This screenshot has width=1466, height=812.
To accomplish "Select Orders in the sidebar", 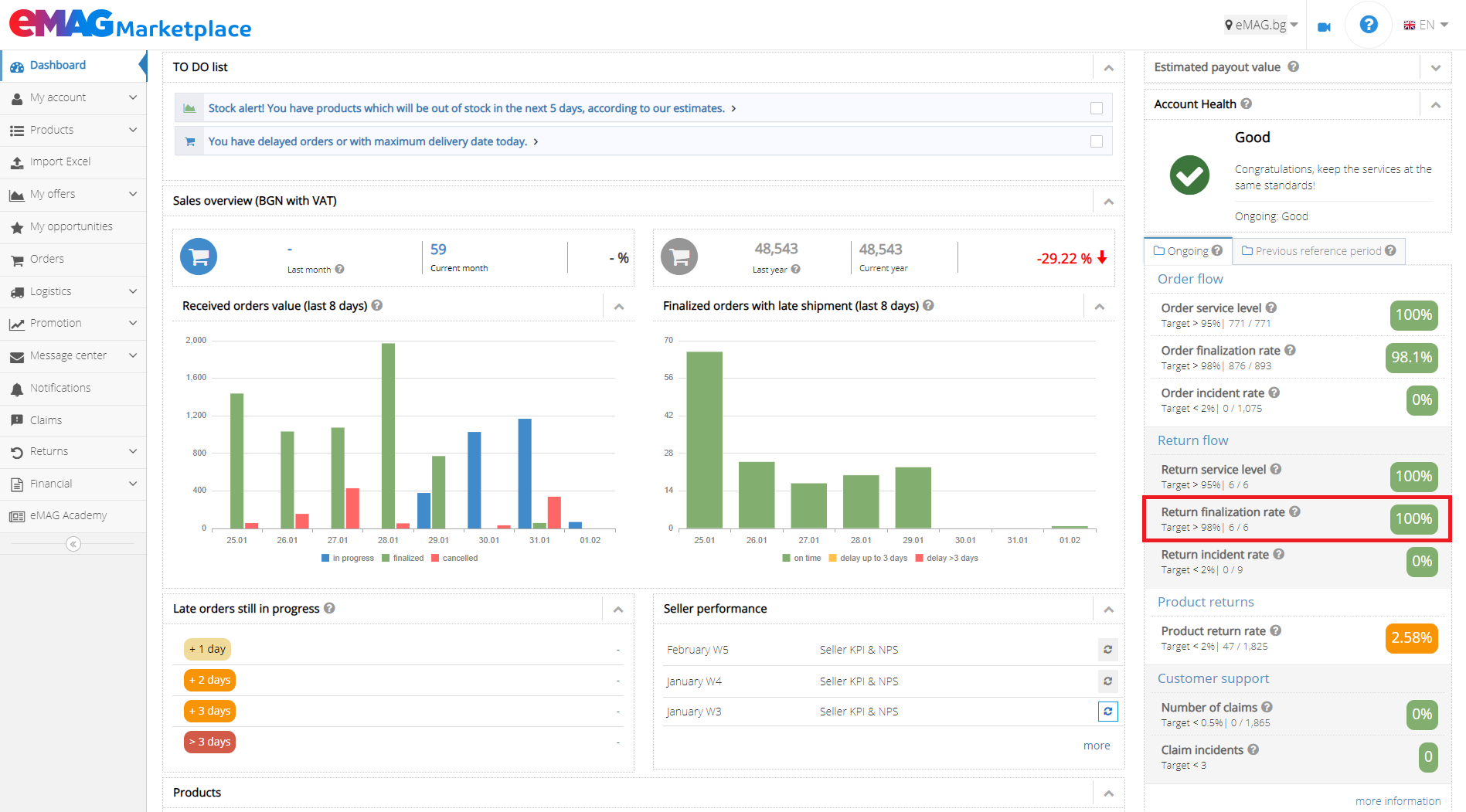I will [x=48, y=259].
